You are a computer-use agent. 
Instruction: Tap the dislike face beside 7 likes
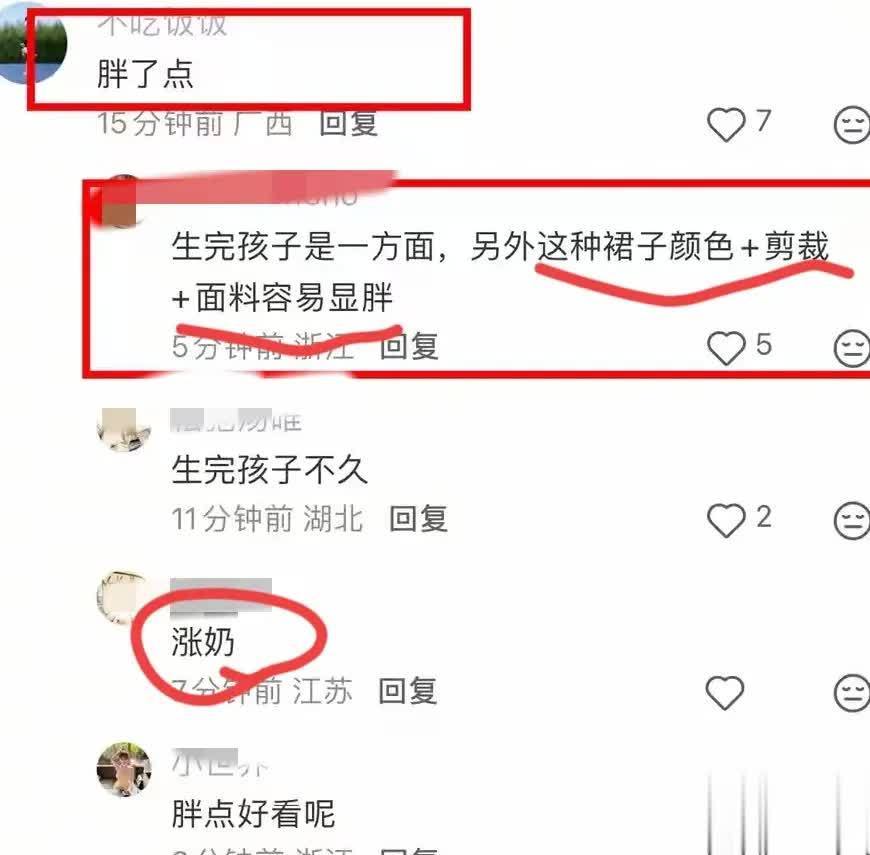click(852, 125)
